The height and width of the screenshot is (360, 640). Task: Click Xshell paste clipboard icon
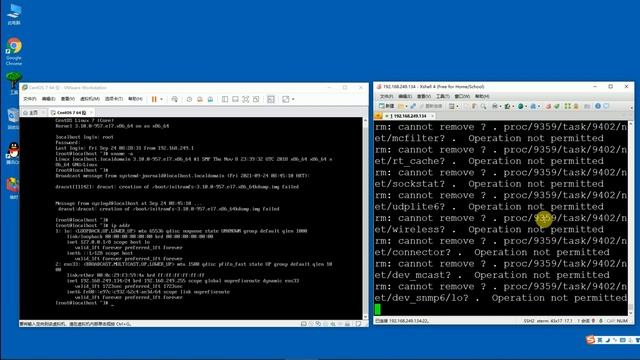[x=474, y=106]
